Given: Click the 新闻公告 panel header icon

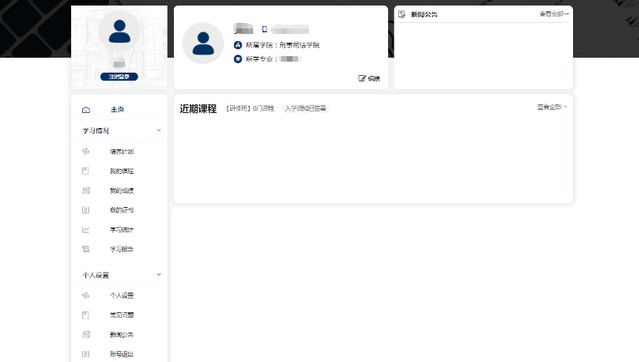Looking at the screenshot, I should [401, 14].
